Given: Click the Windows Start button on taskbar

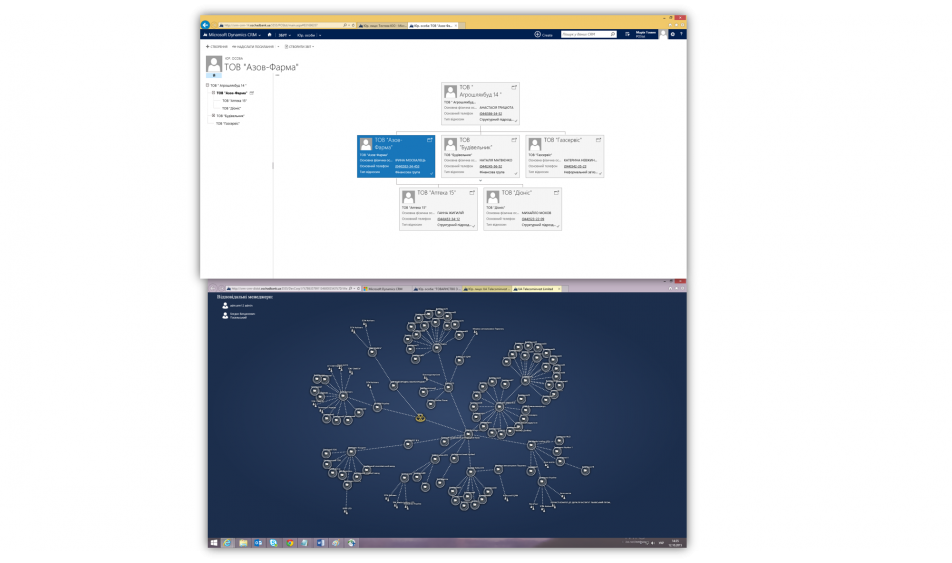Looking at the screenshot, I should tap(214, 542).
